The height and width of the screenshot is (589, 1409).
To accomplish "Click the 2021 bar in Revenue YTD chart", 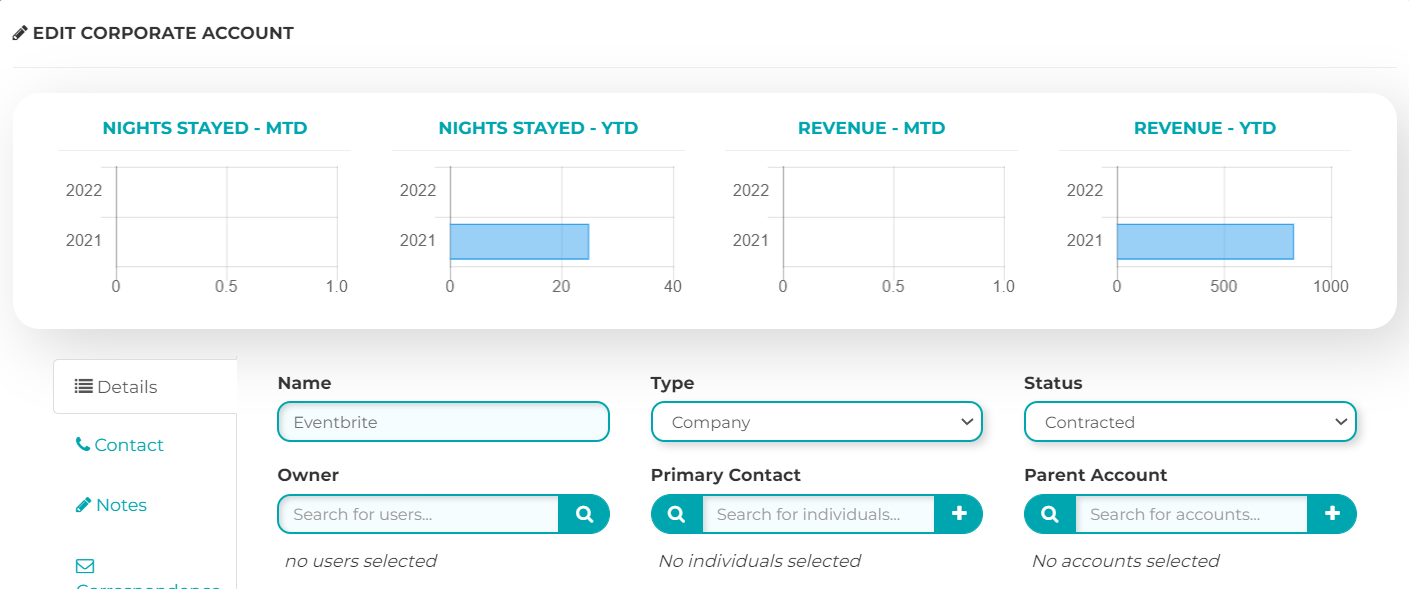I will pos(1205,241).
